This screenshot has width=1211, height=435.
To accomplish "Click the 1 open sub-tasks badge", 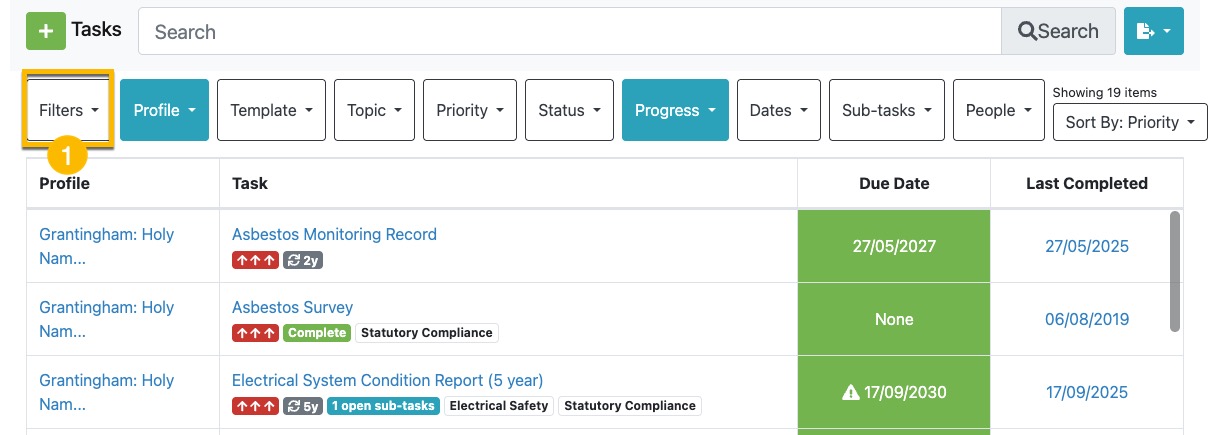I will [x=384, y=406].
